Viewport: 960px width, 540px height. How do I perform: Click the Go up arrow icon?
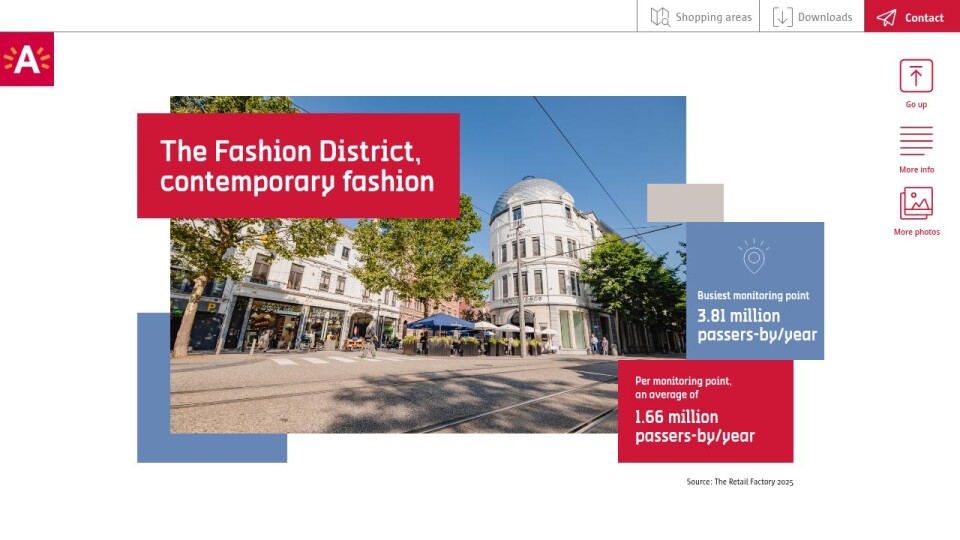pyautogui.click(x=916, y=76)
